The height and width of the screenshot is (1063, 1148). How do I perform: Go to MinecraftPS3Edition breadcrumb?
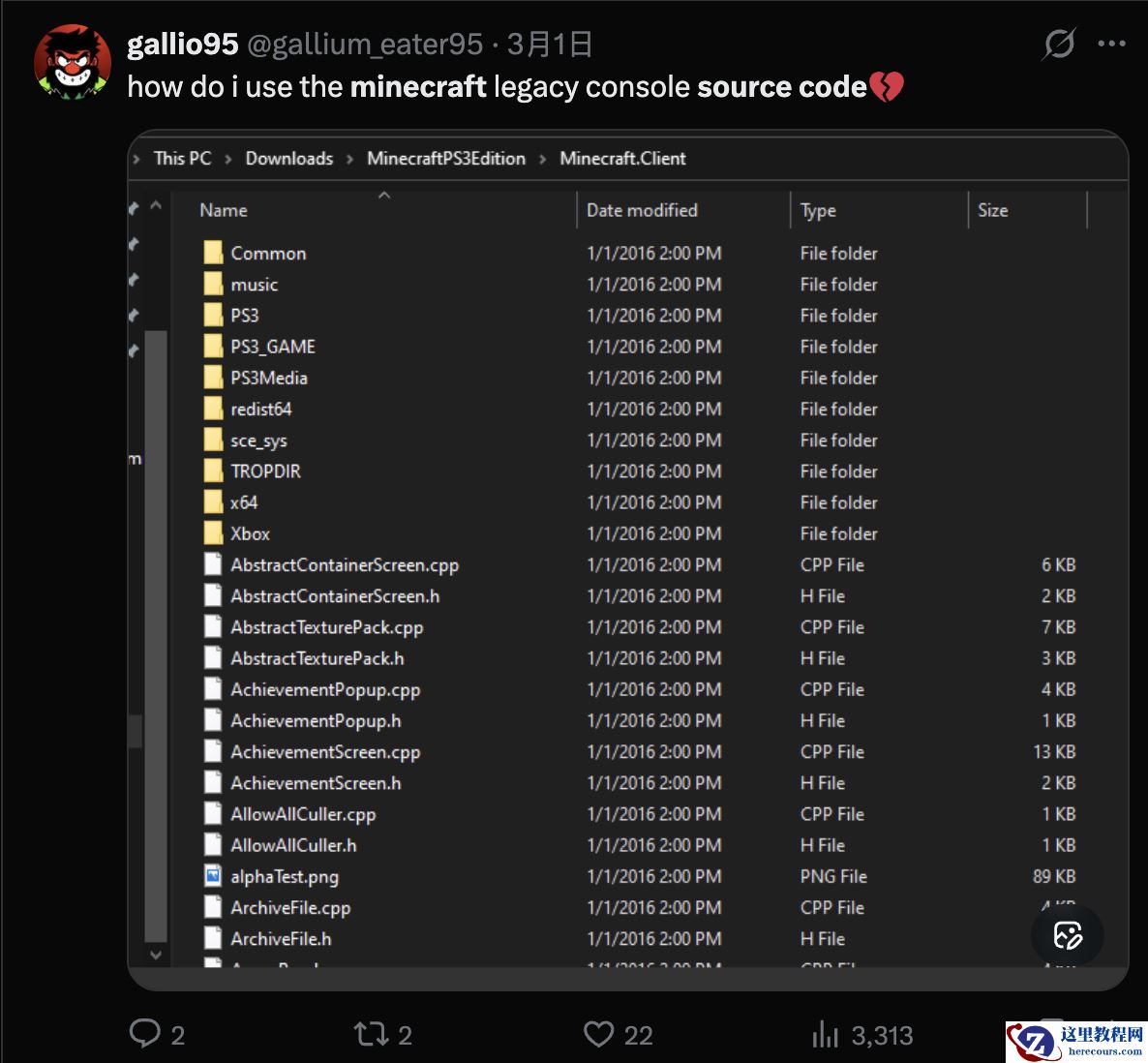[446, 158]
